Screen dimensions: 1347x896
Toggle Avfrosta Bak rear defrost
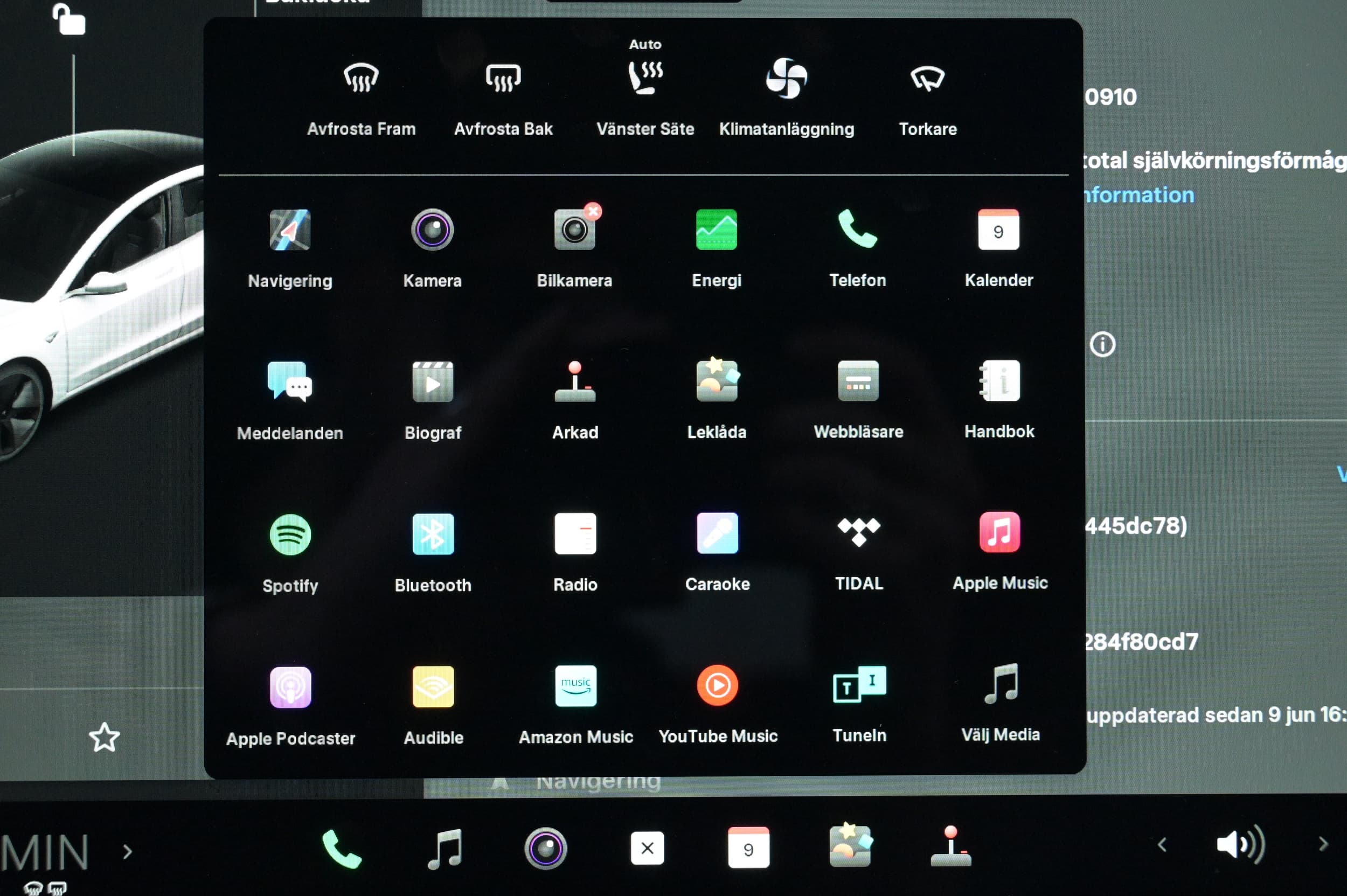click(x=503, y=77)
